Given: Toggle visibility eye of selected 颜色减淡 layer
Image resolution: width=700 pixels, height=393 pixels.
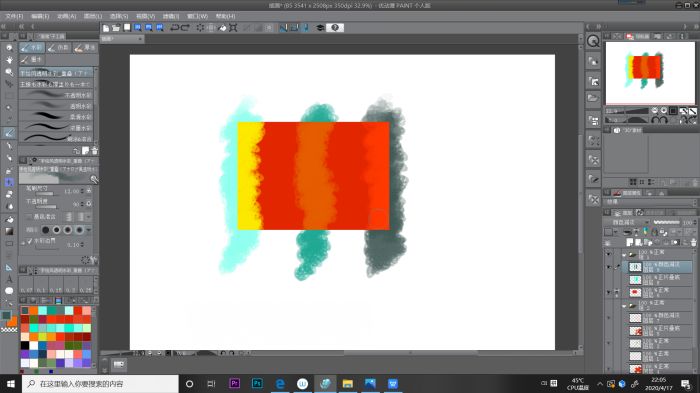Looking at the screenshot, I should [x=608, y=267].
